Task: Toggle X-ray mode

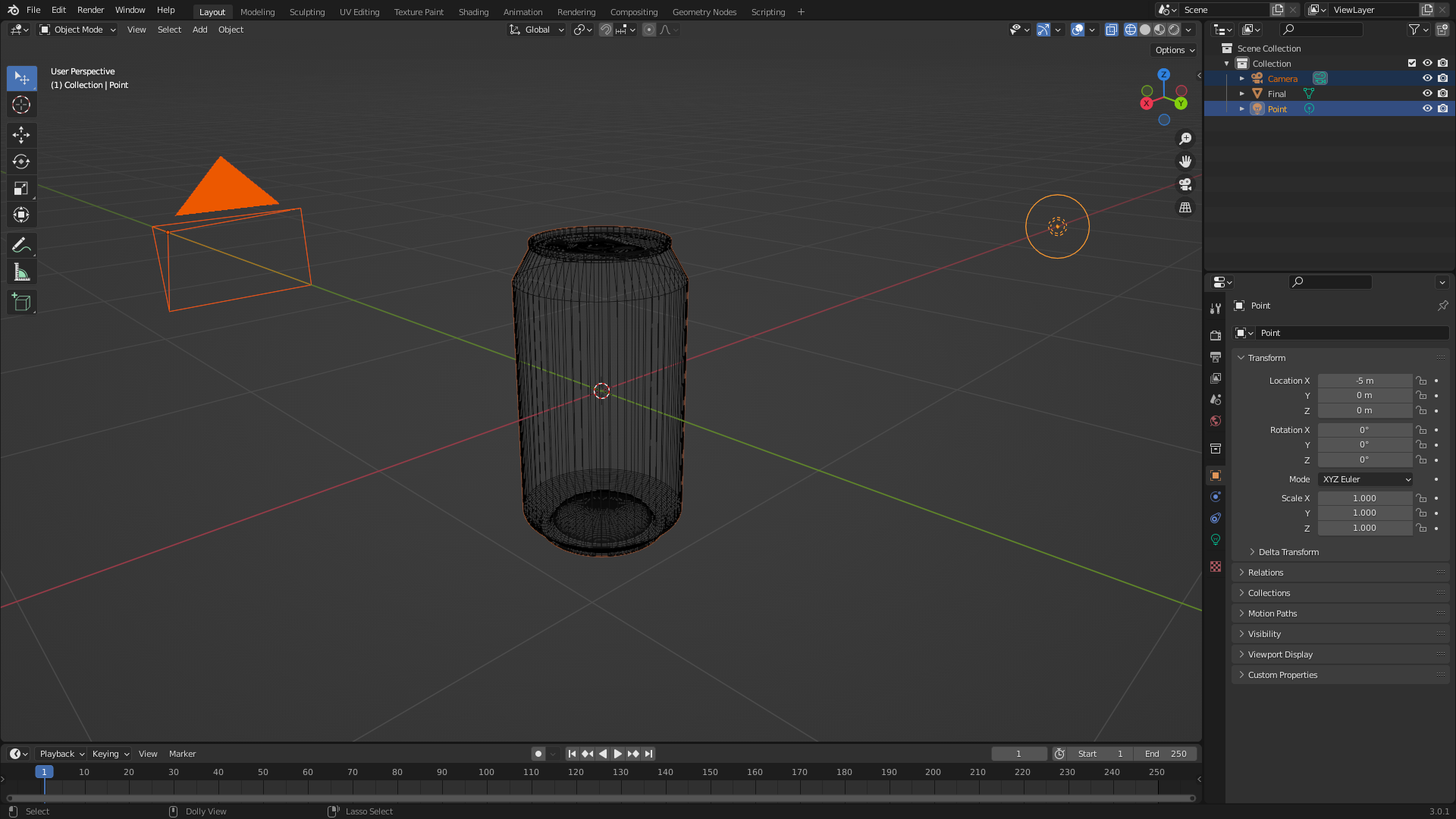Action: [x=1111, y=30]
